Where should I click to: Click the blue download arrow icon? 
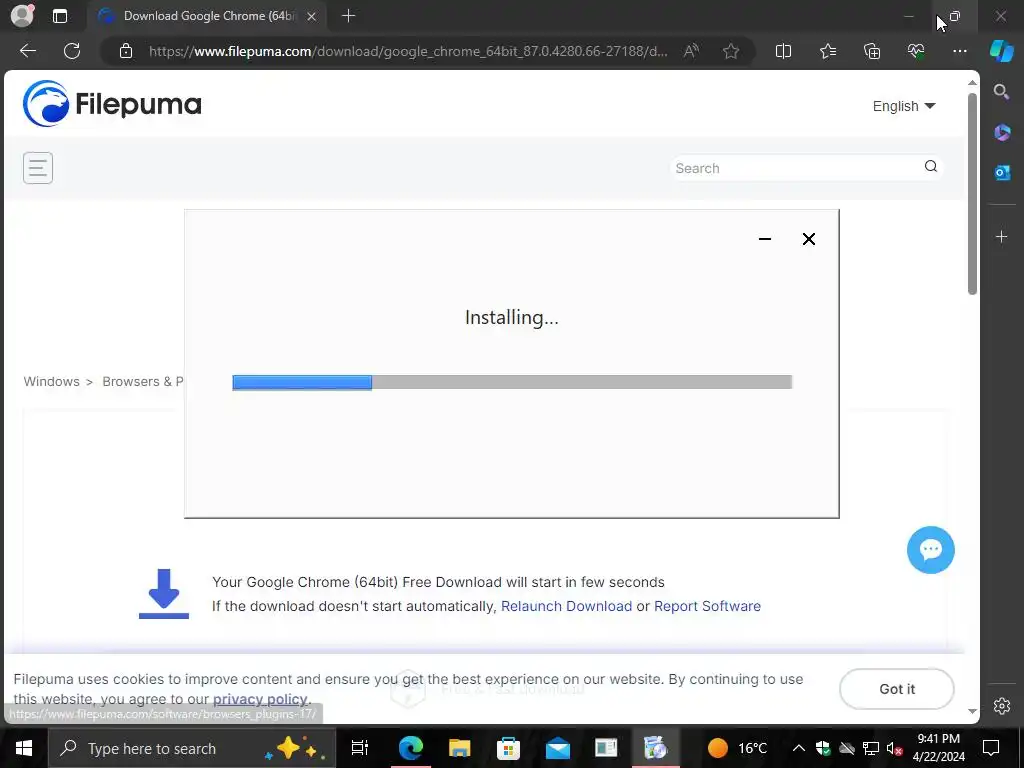[x=164, y=593]
